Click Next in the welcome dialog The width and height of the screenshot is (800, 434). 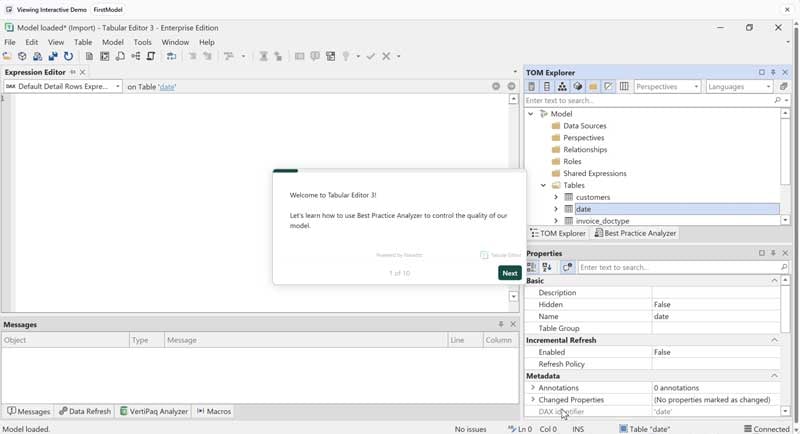coord(509,273)
